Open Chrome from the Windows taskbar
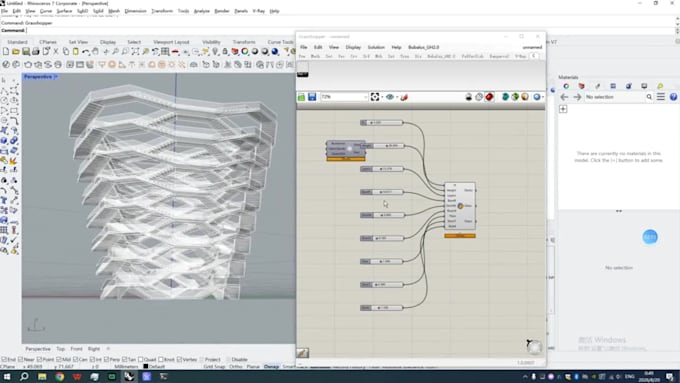This screenshot has width=680, height=383. coord(59,376)
